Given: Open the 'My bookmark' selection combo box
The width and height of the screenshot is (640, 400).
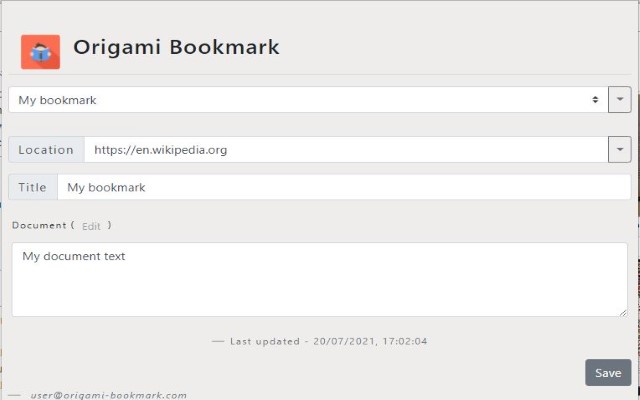Looking at the screenshot, I should pos(300,100).
